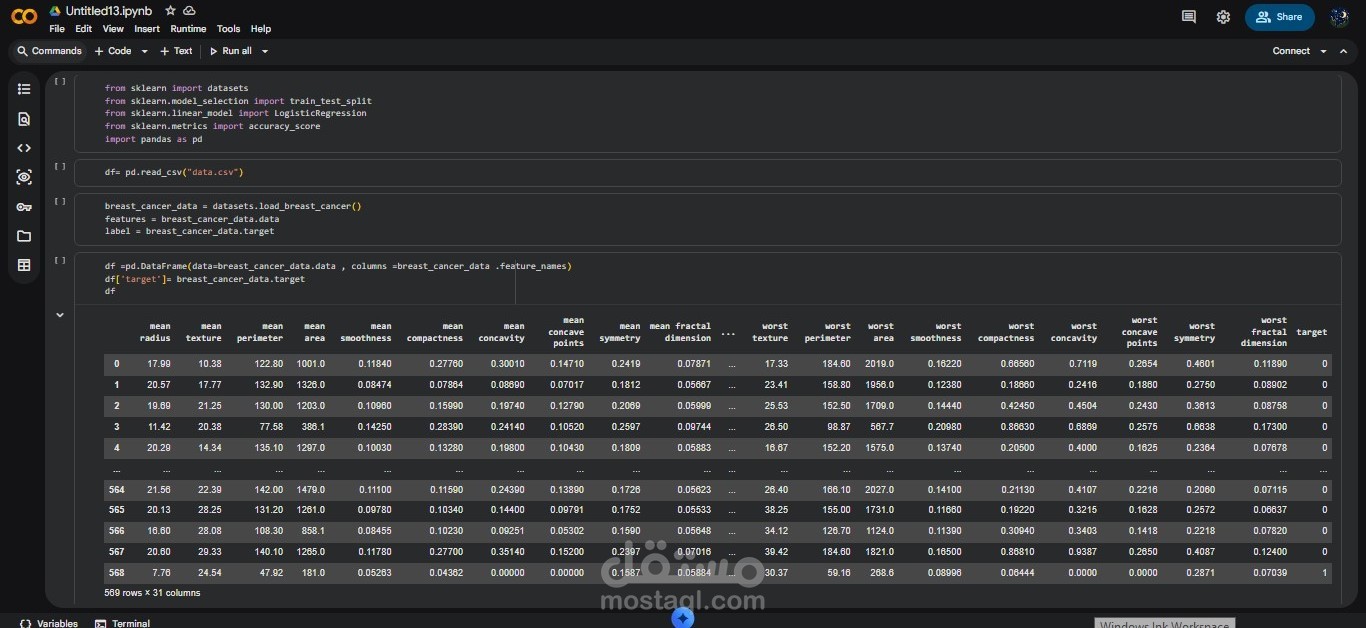Open the Table of contents sidebar icon

coord(24,89)
